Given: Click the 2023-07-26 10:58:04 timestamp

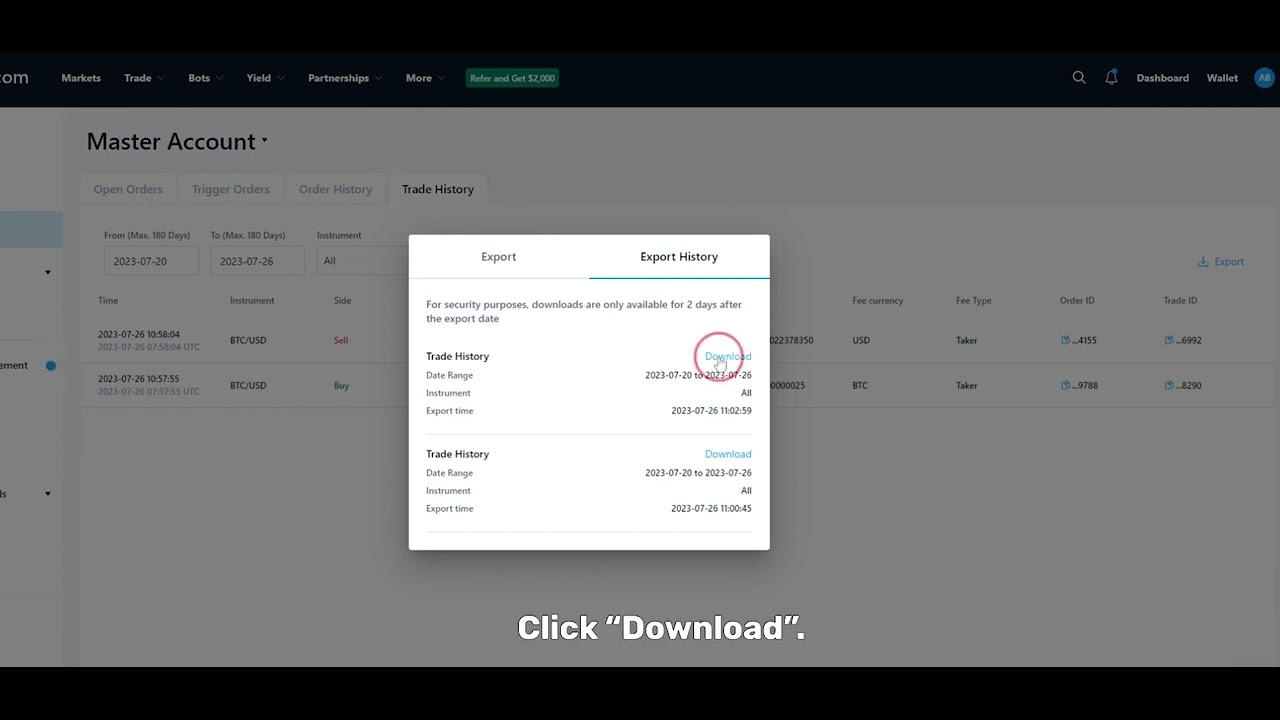Looking at the screenshot, I should tap(139, 334).
